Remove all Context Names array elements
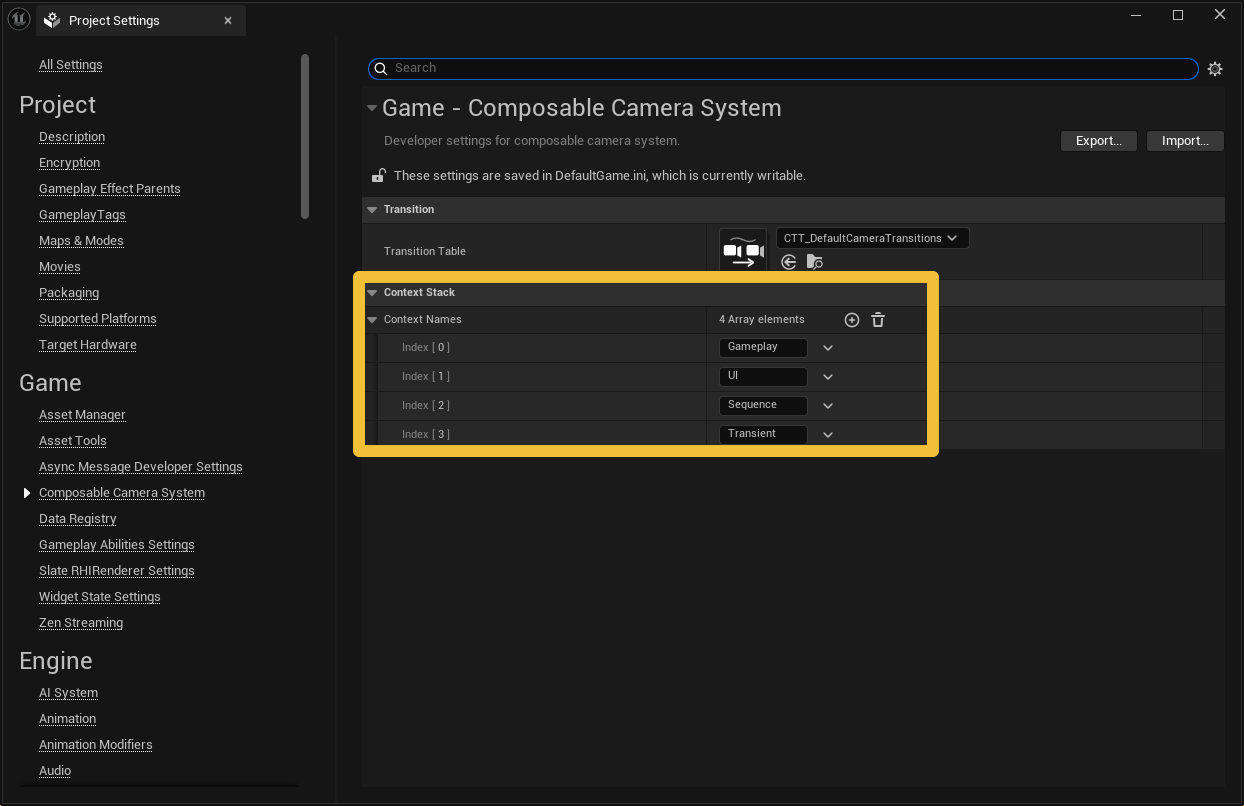The height and width of the screenshot is (806, 1244). 878,320
